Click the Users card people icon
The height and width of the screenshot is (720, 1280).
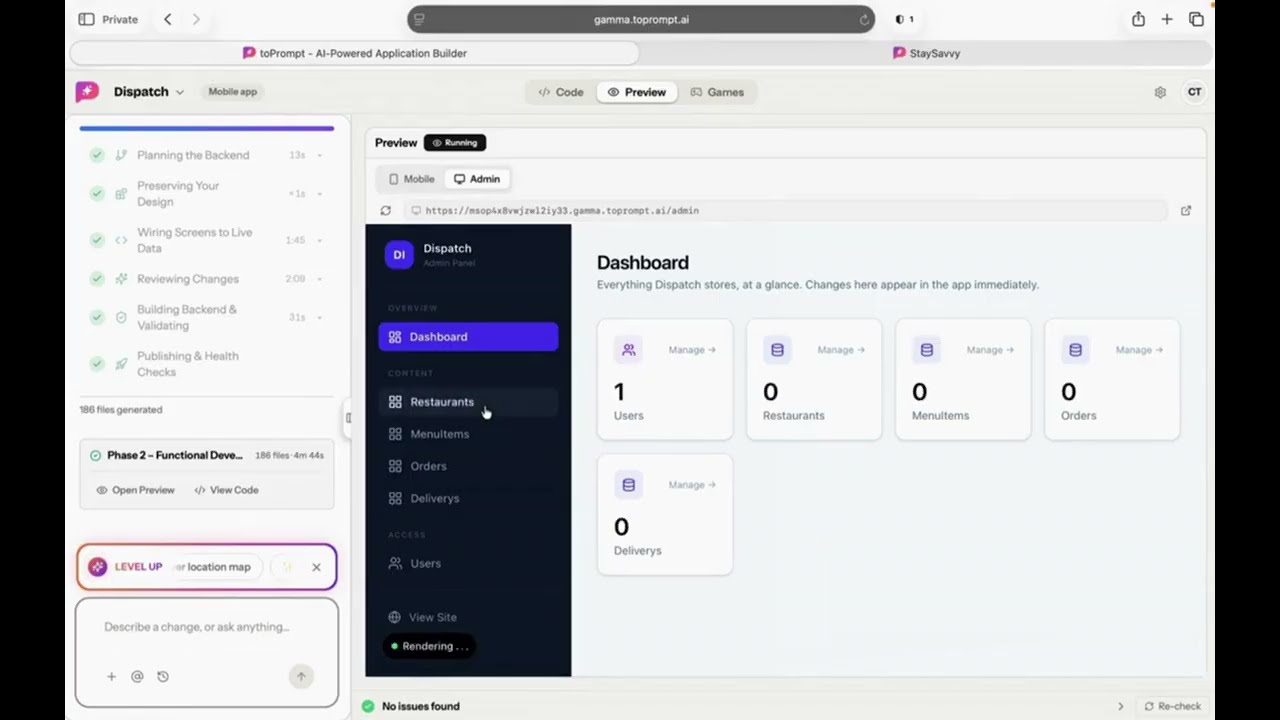coord(628,350)
